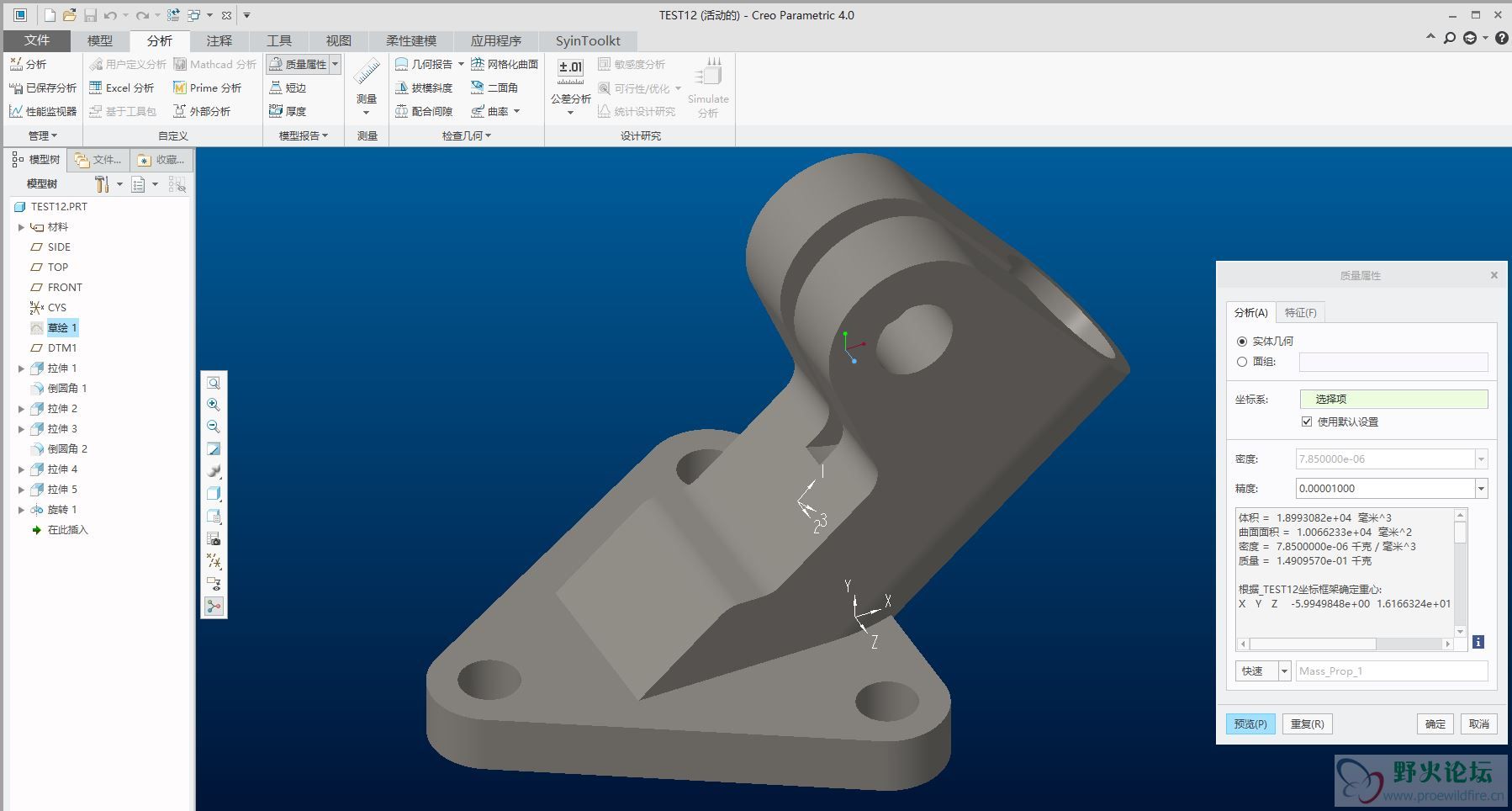This screenshot has height=811, width=1512.
Task: Click Refit icon in graphics toolbar
Action: [214, 383]
